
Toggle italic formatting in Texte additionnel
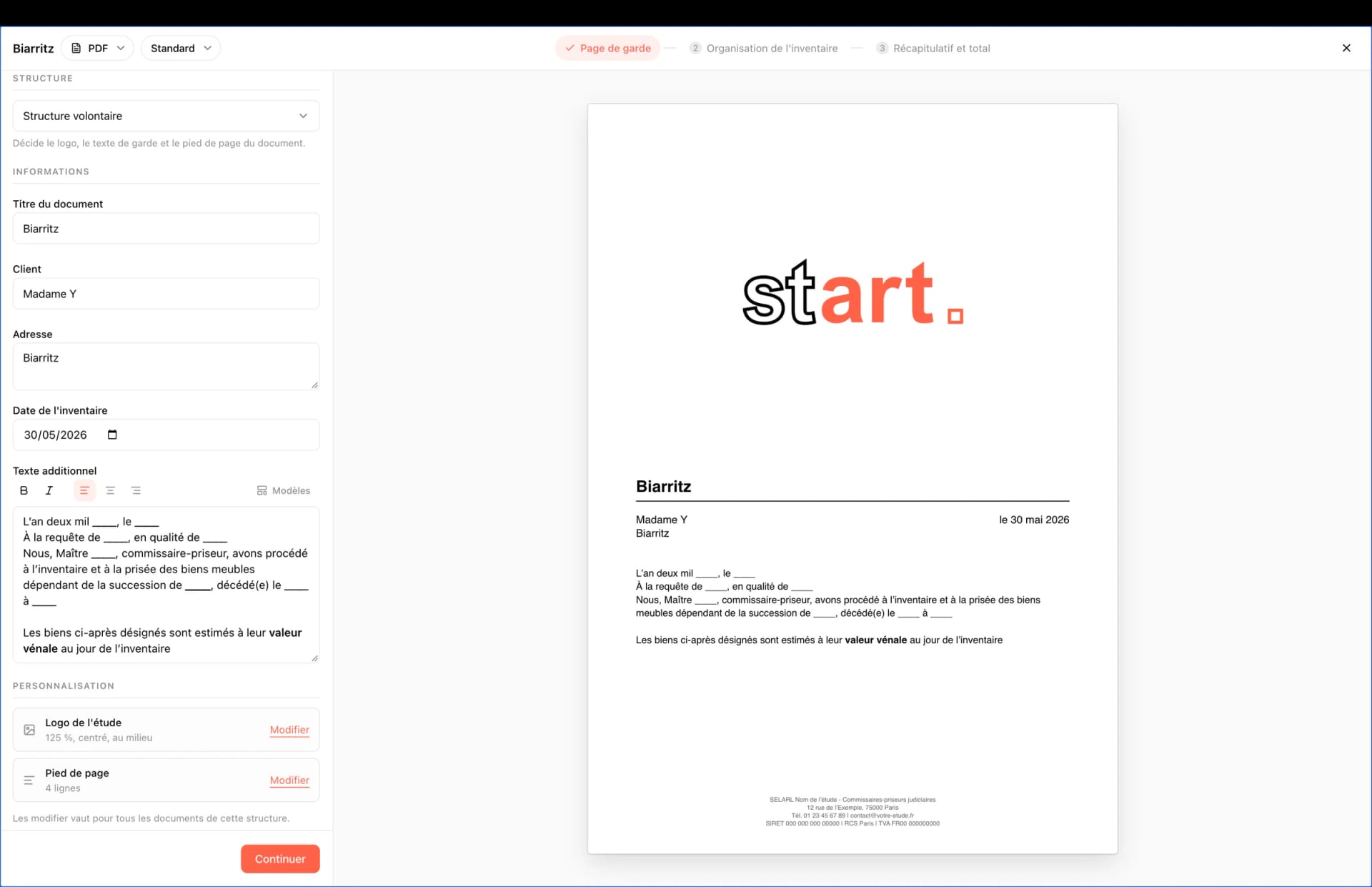pos(49,490)
